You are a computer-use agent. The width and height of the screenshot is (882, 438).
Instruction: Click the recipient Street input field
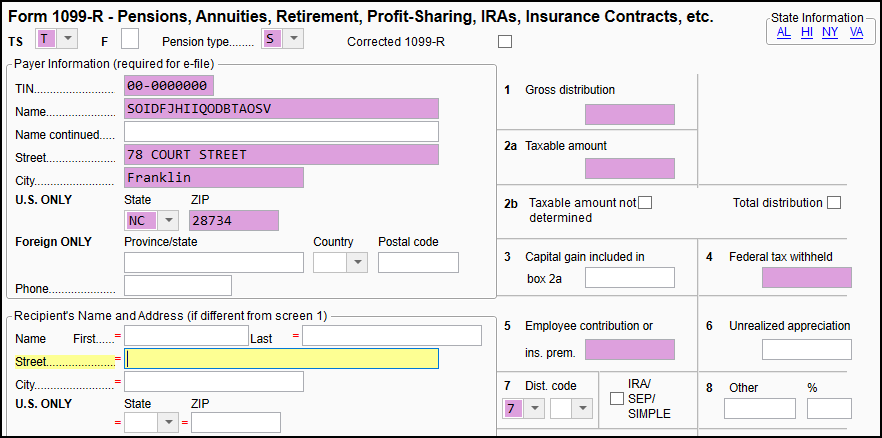click(281, 359)
